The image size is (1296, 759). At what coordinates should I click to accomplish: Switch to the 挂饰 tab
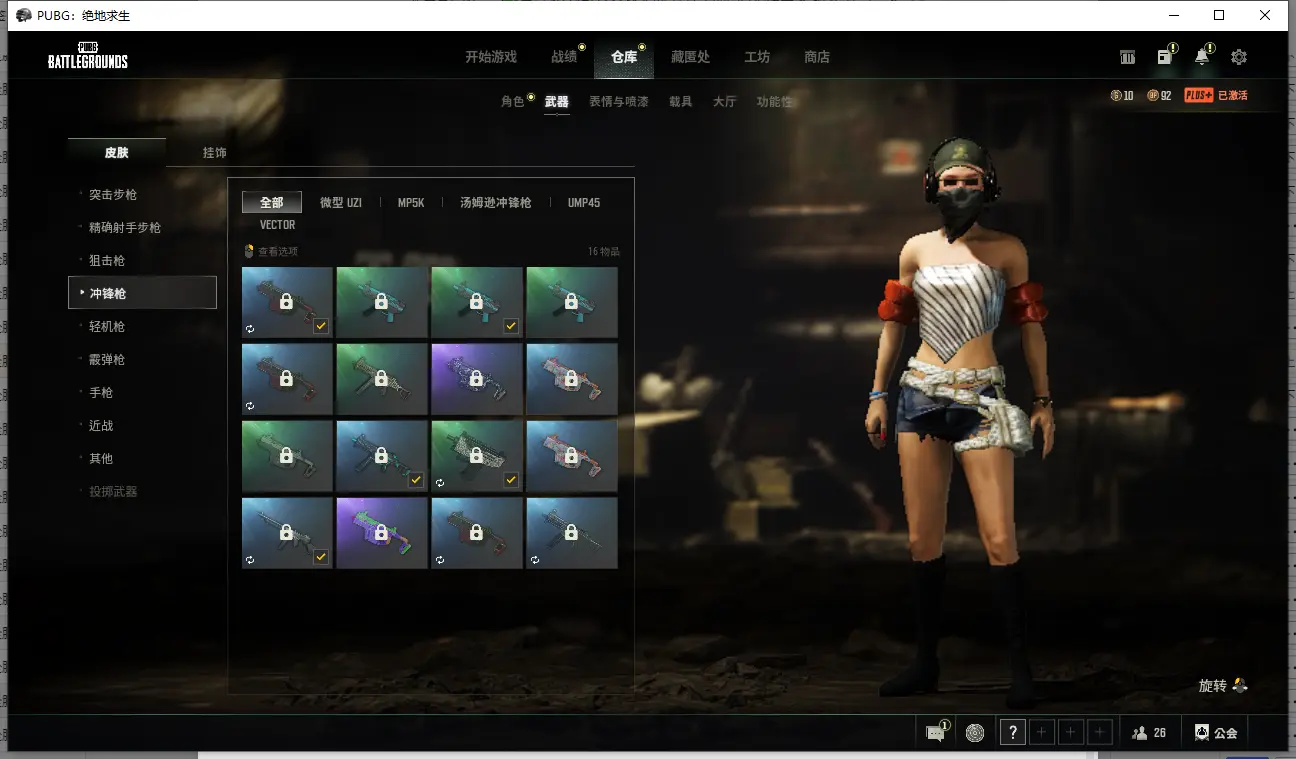pos(215,153)
